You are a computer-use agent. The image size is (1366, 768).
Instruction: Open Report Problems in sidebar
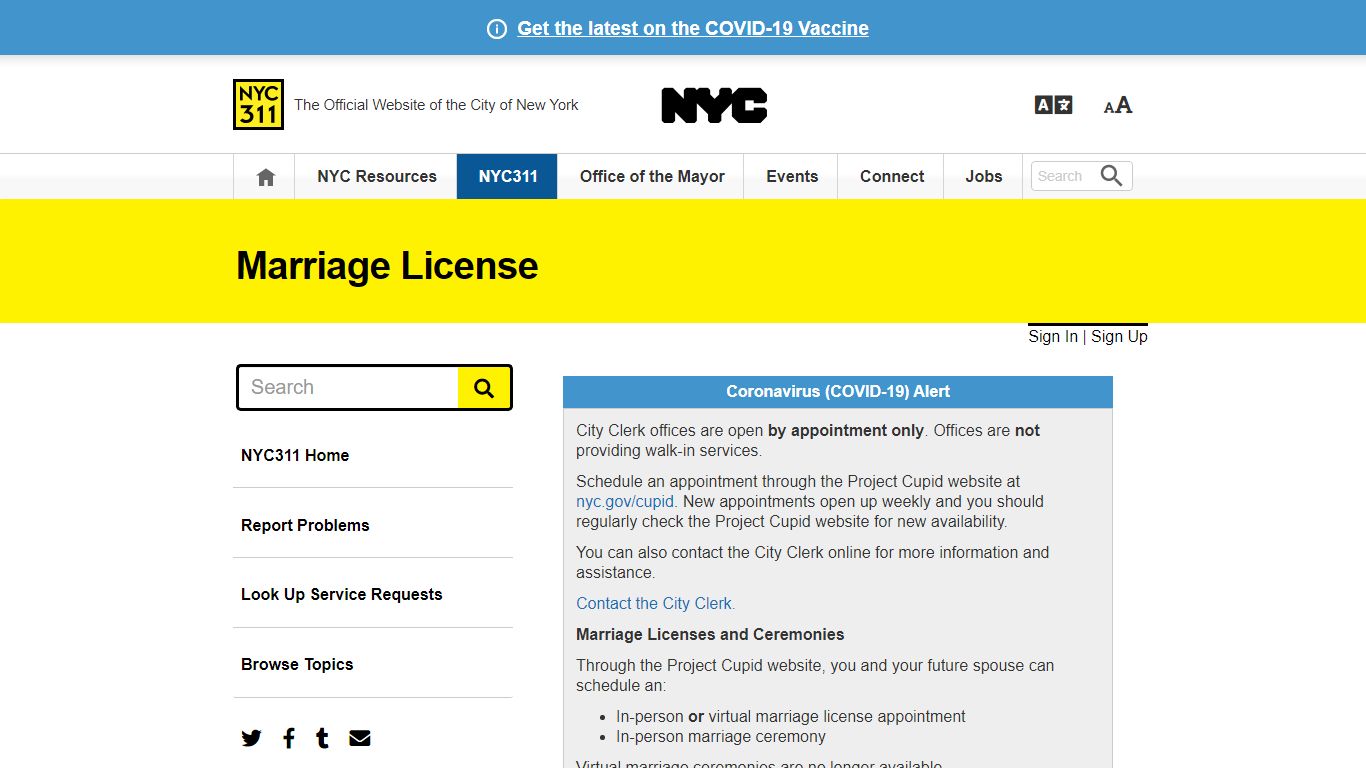pyautogui.click(x=305, y=525)
